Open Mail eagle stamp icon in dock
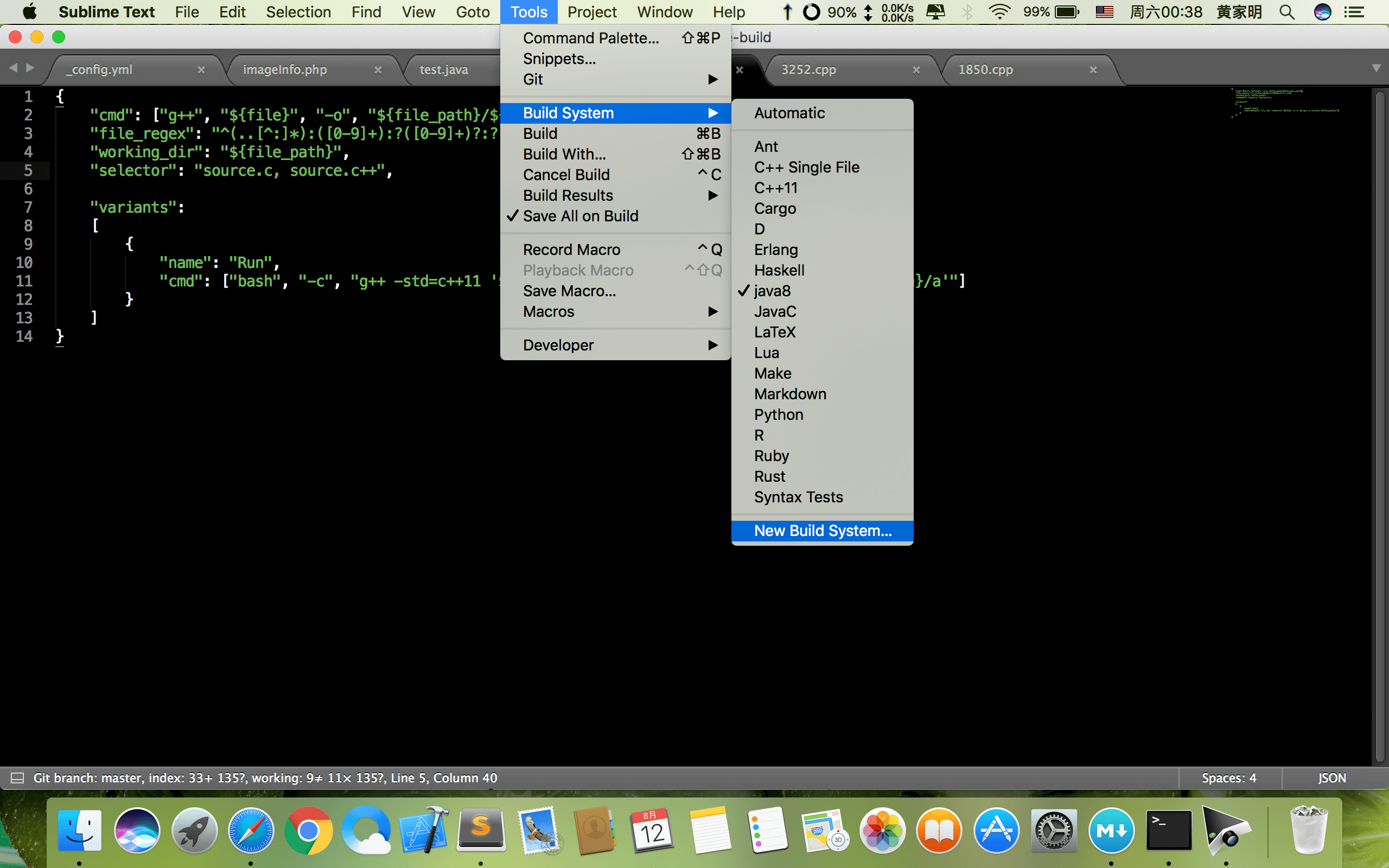 [538, 830]
